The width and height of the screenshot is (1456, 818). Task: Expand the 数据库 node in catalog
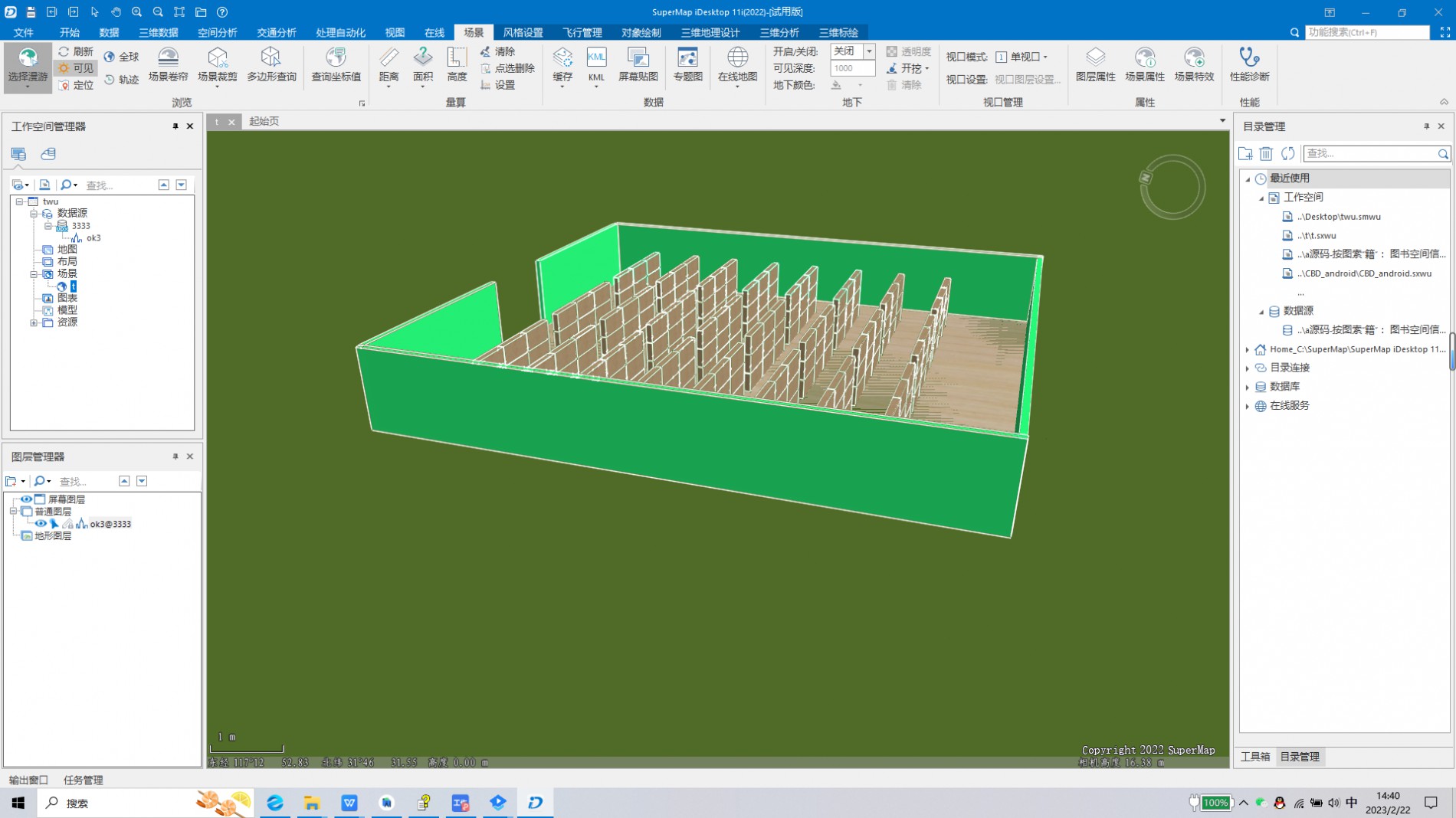pyautogui.click(x=1248, y=388)
